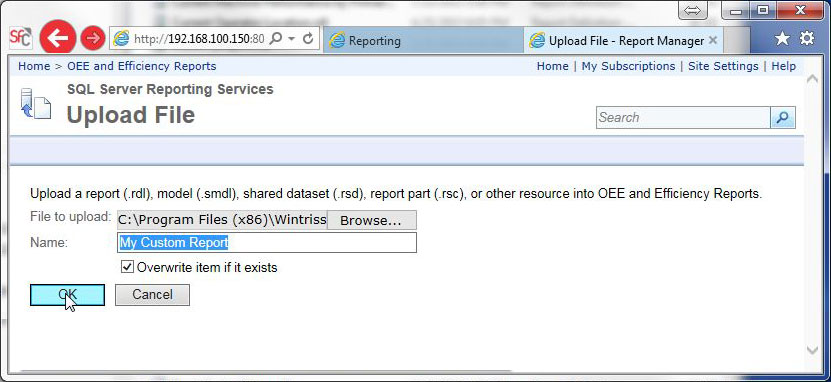This screenshot has width=831, height=382.
Task: Open Favorites star icon
Action: click(782, 38)
